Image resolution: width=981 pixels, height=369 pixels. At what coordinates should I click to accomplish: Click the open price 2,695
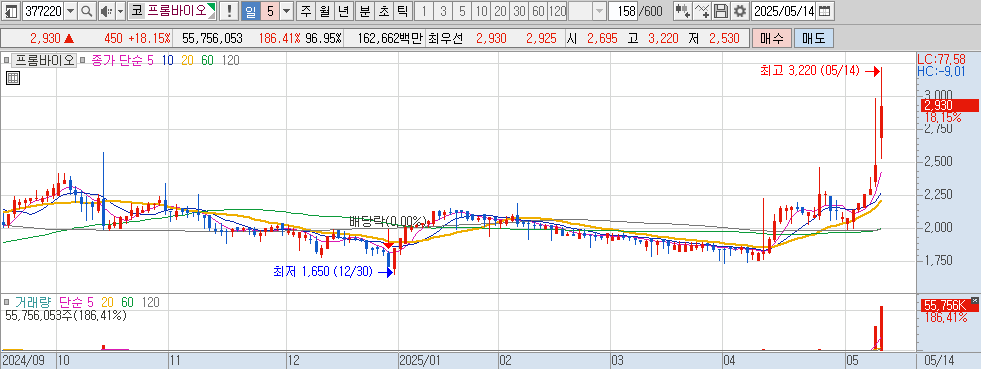[601, 38]
